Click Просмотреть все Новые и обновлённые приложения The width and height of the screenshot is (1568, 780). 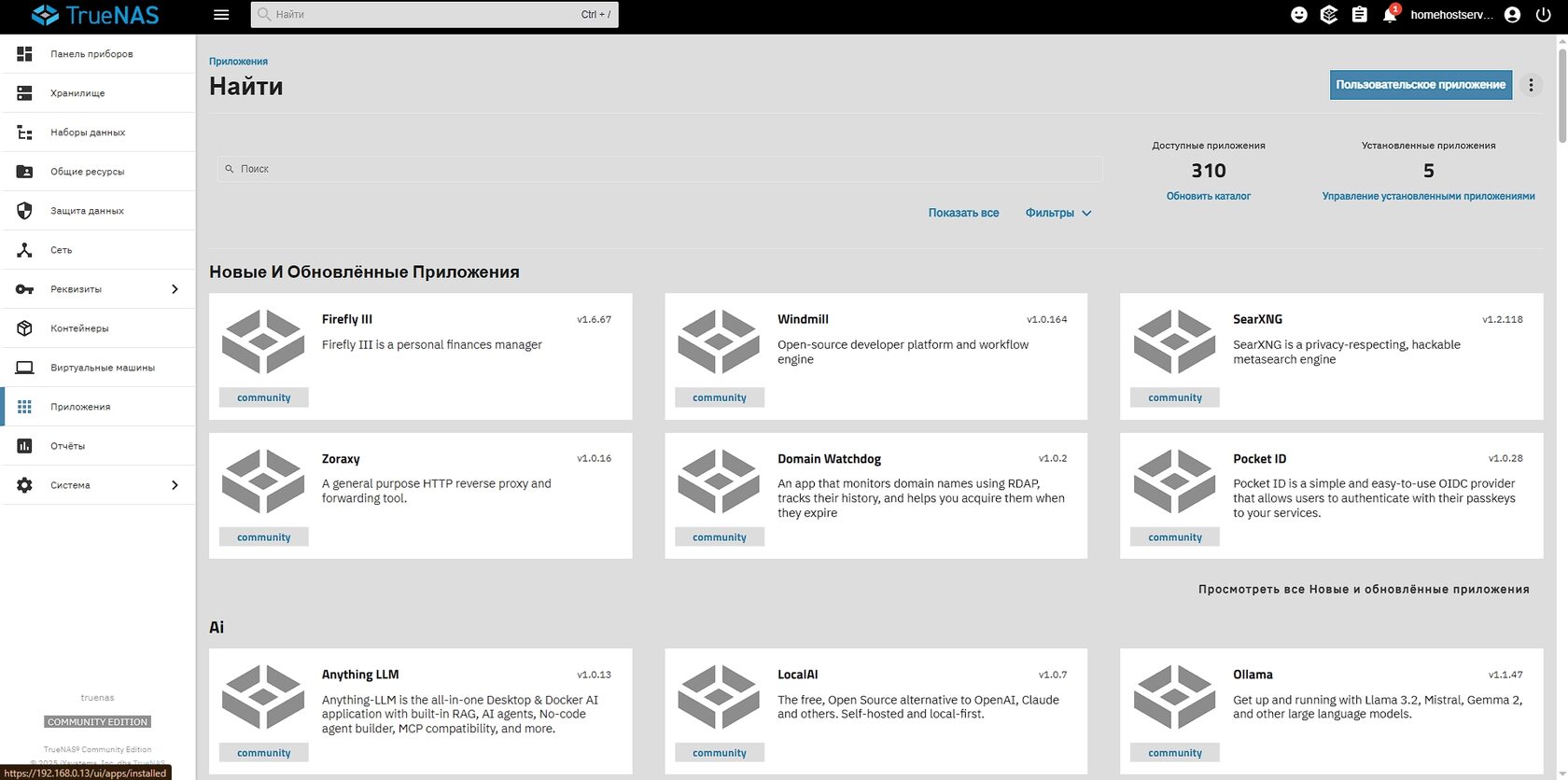point(1364,589)
